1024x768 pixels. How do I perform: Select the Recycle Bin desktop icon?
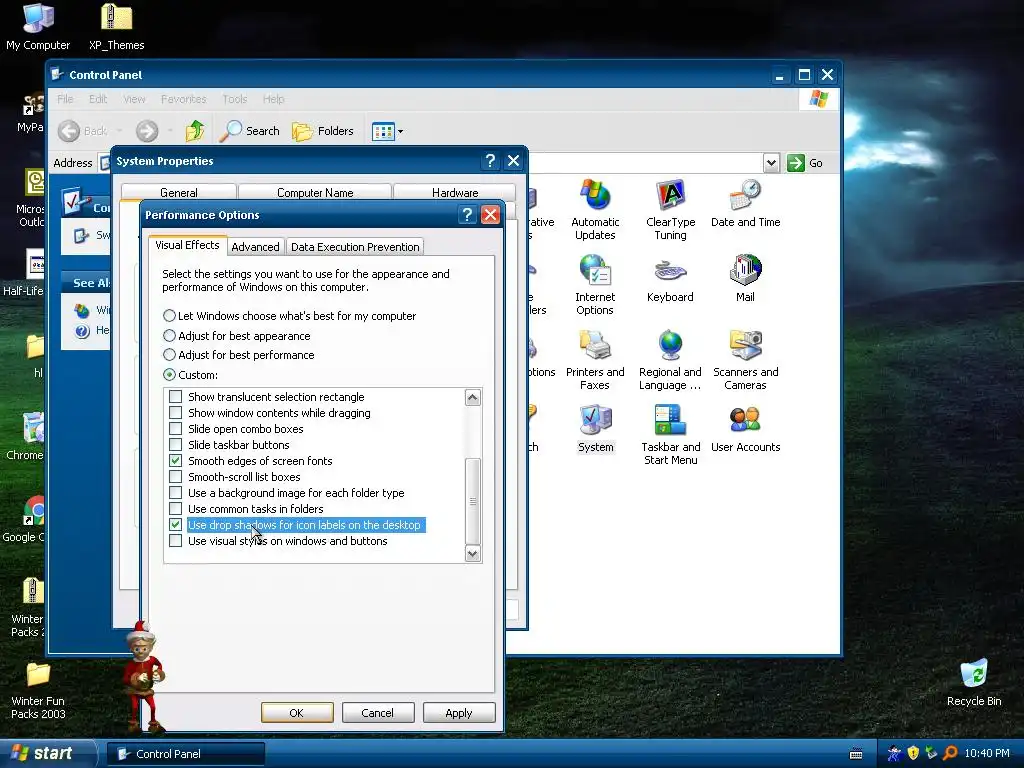point(974,683)
